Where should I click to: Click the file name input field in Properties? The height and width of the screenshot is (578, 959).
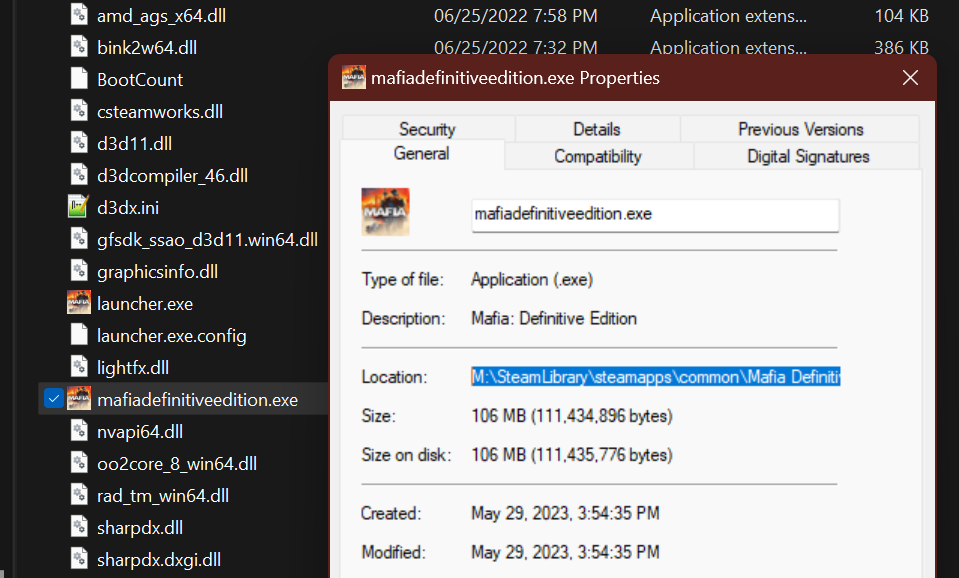655,214
